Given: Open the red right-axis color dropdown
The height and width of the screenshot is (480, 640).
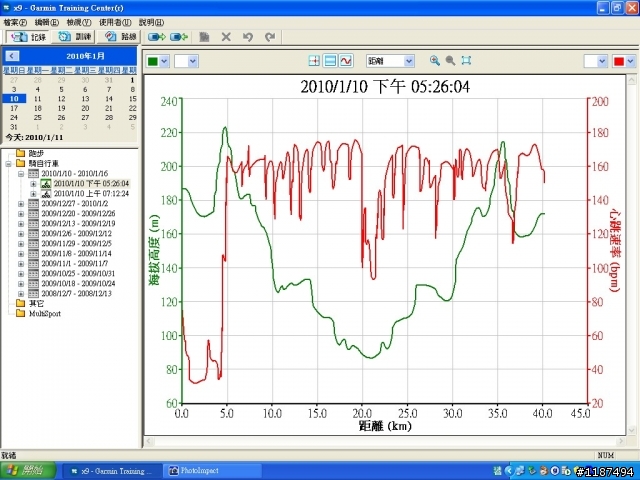Looking at the screenshot, I should click(x=630, y=62).
